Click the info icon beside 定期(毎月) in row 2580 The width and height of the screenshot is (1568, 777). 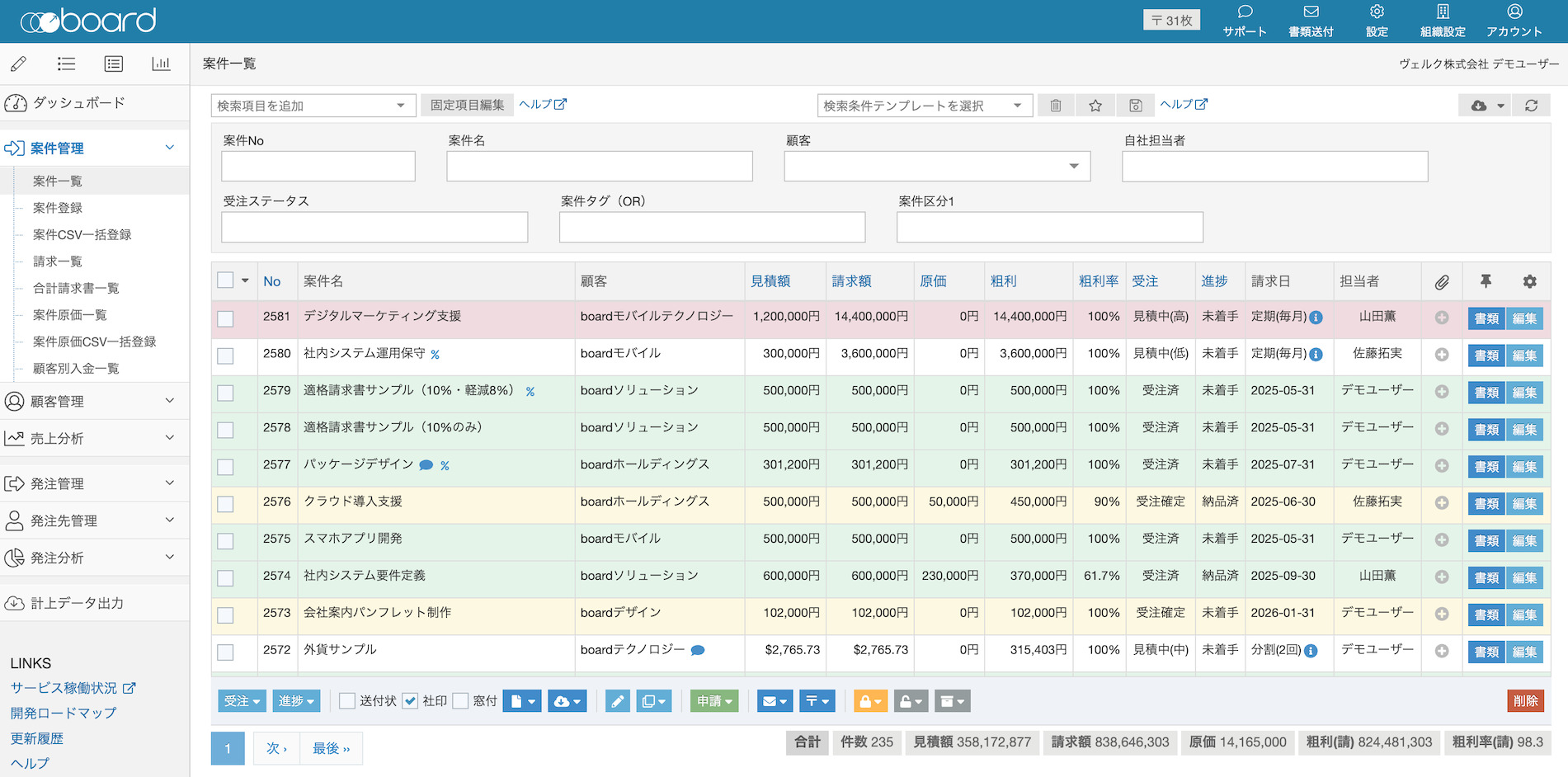coord(1316,355)
